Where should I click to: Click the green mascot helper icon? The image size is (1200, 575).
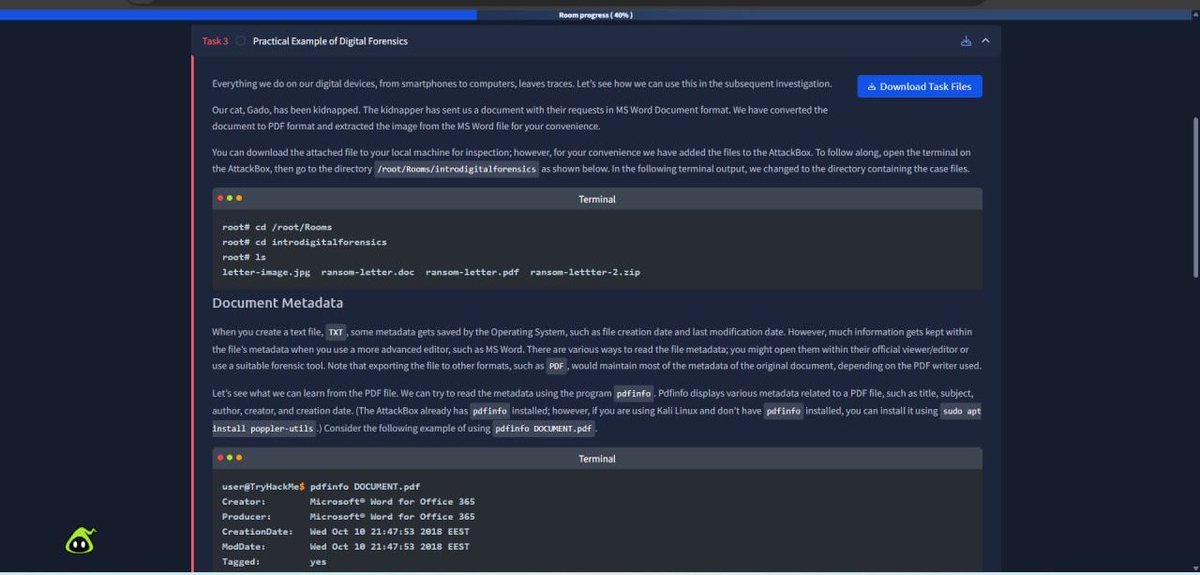click(x=81, y=541)
